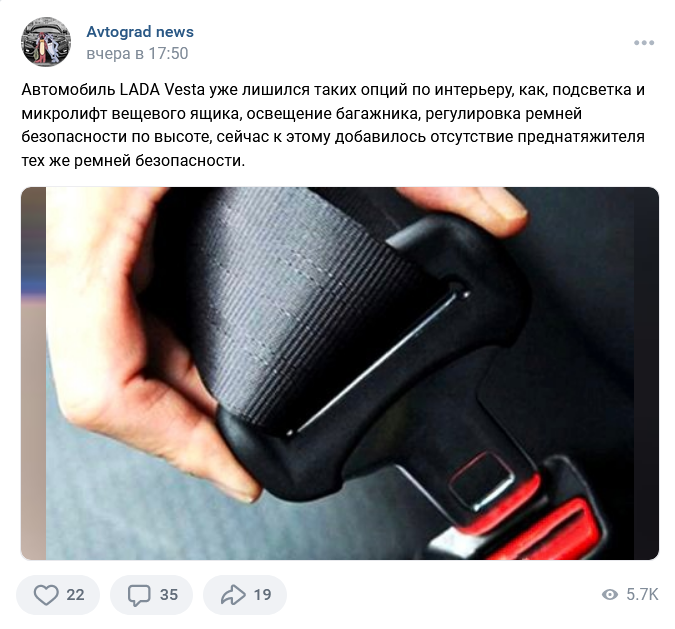Open the Avtograd news avatar
675x629 pixels.
click(46, 42)
